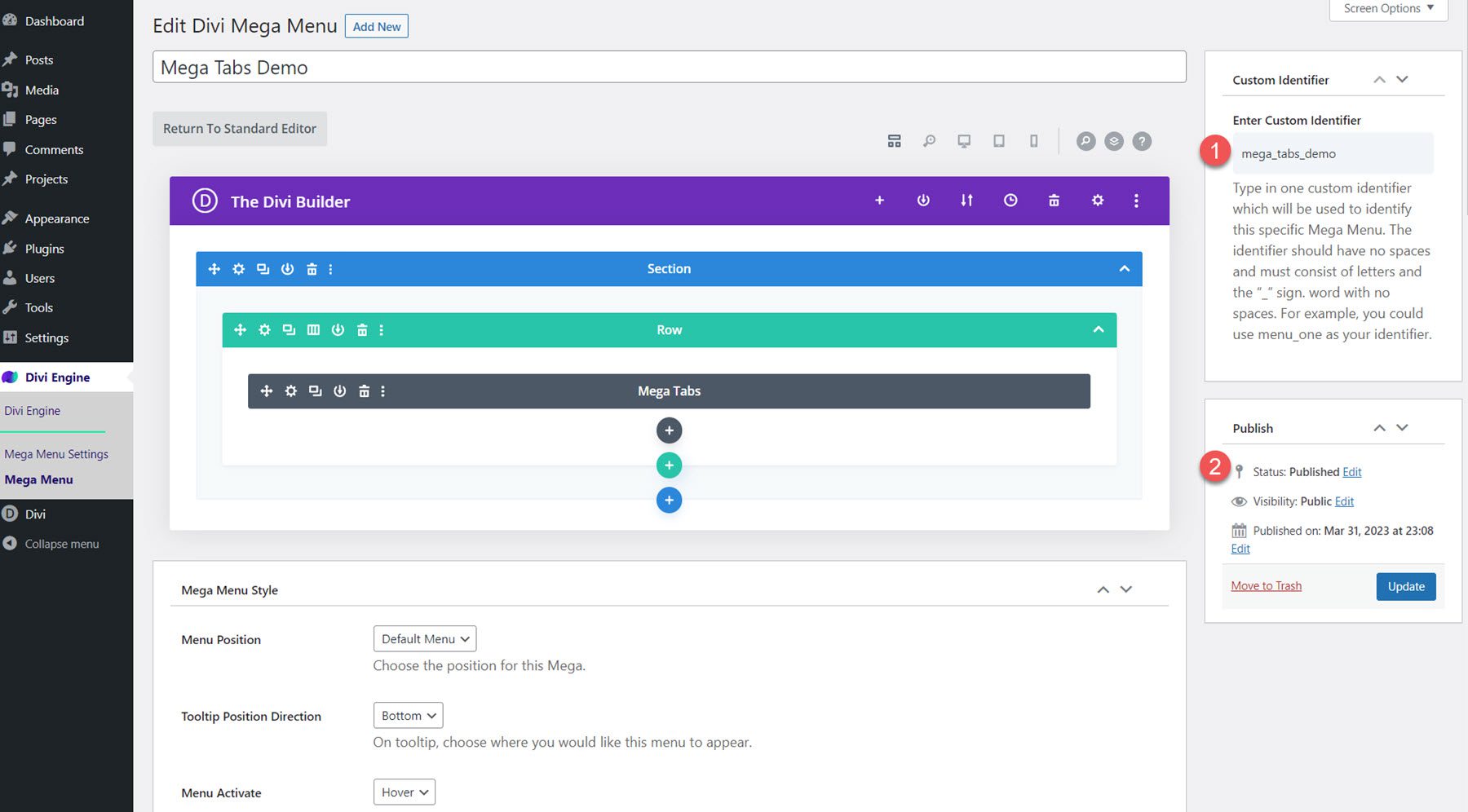The height and width of the screenshot is (812, 1468).
Task: Click the Update button
Action: tap(1405, 586)
